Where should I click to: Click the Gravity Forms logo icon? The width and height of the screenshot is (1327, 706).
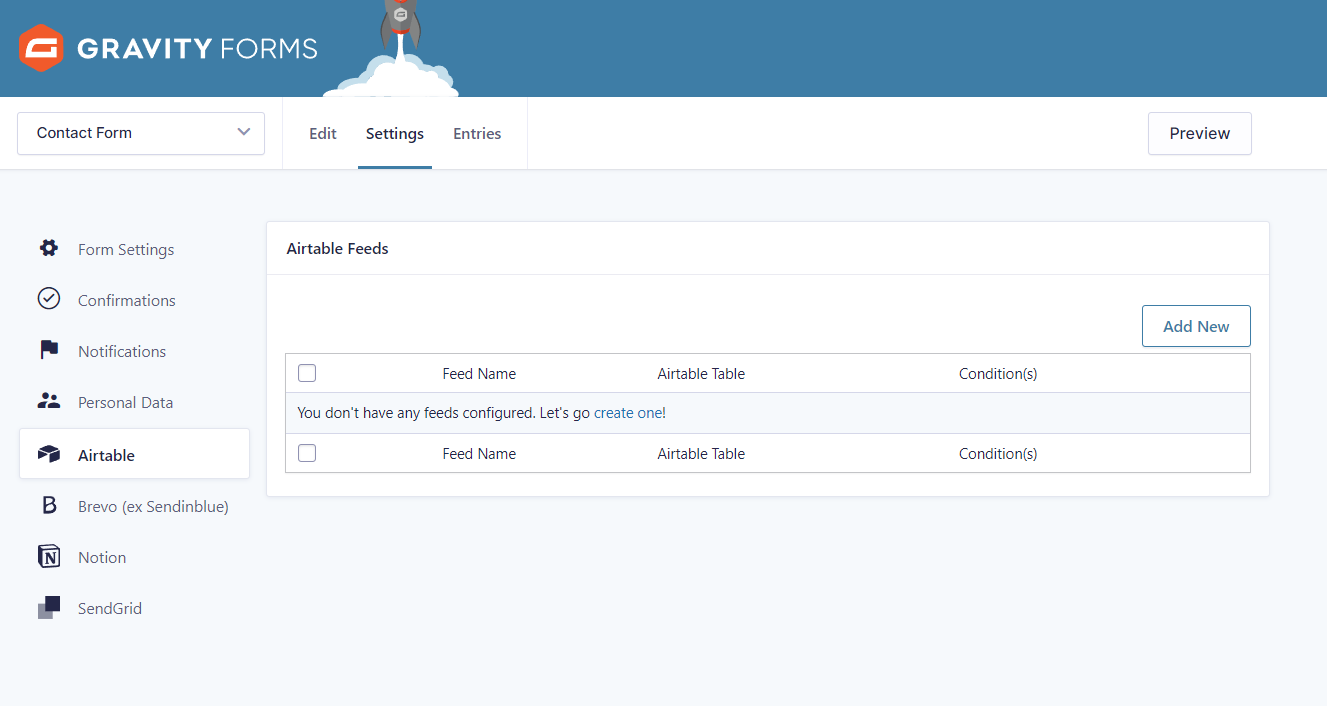point(42,48)
